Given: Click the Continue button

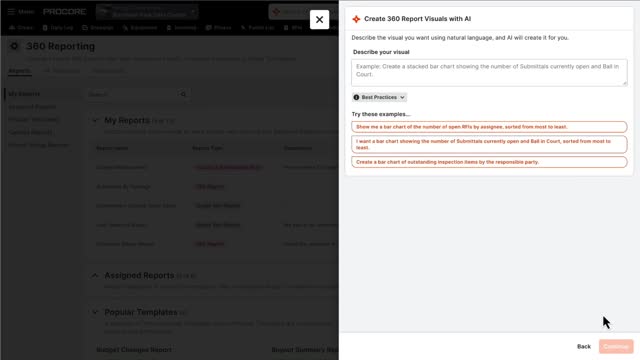Looking at the screenshot, I should point(616,347).
